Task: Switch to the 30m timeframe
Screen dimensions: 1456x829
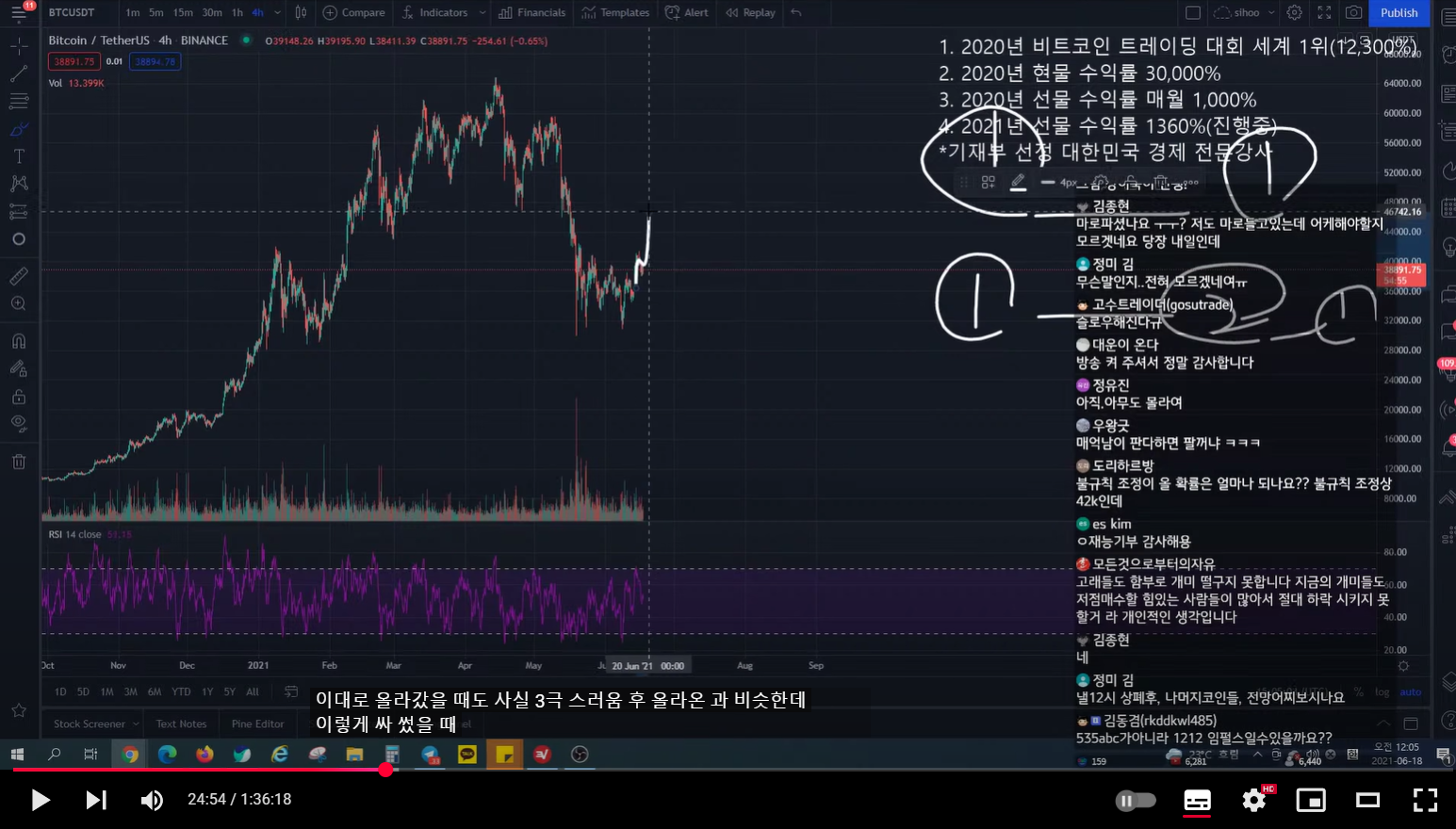Action: pyautogui.click(x=212, y=12)
